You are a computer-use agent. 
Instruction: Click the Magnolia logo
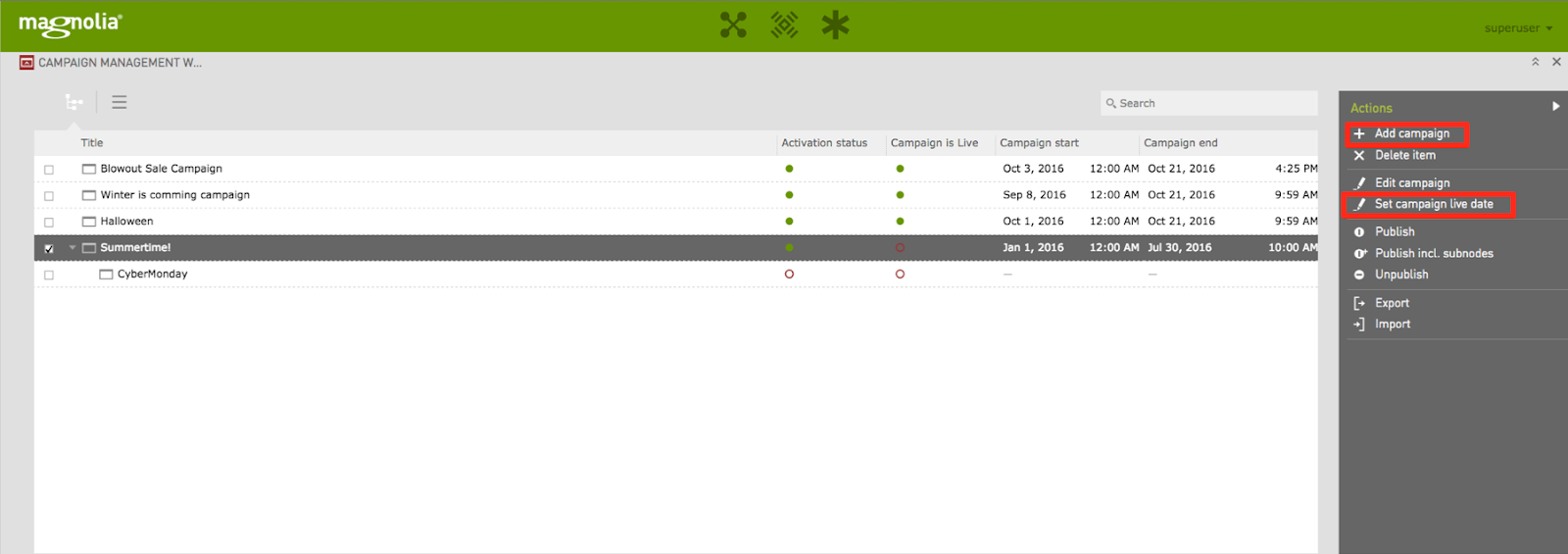[x=71, y=25]
